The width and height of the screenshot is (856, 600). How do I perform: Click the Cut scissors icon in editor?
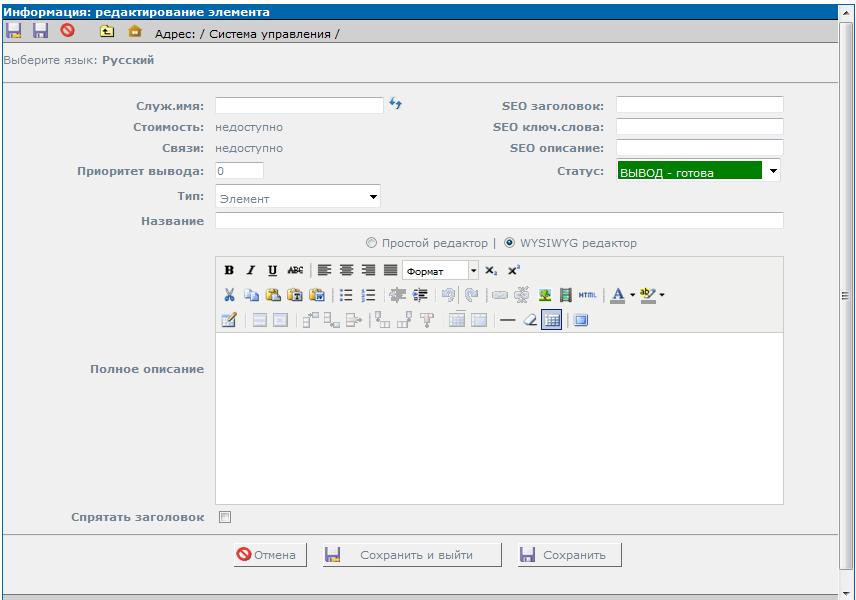click(x=229, y=295)
